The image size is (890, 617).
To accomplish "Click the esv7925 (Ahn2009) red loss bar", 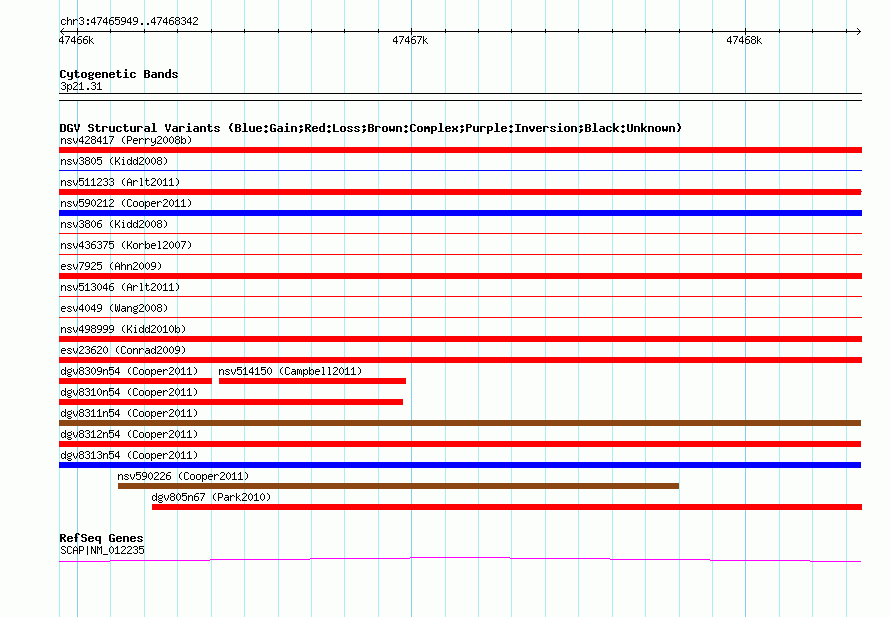I will pyautogui.click(x=460, y=276).
